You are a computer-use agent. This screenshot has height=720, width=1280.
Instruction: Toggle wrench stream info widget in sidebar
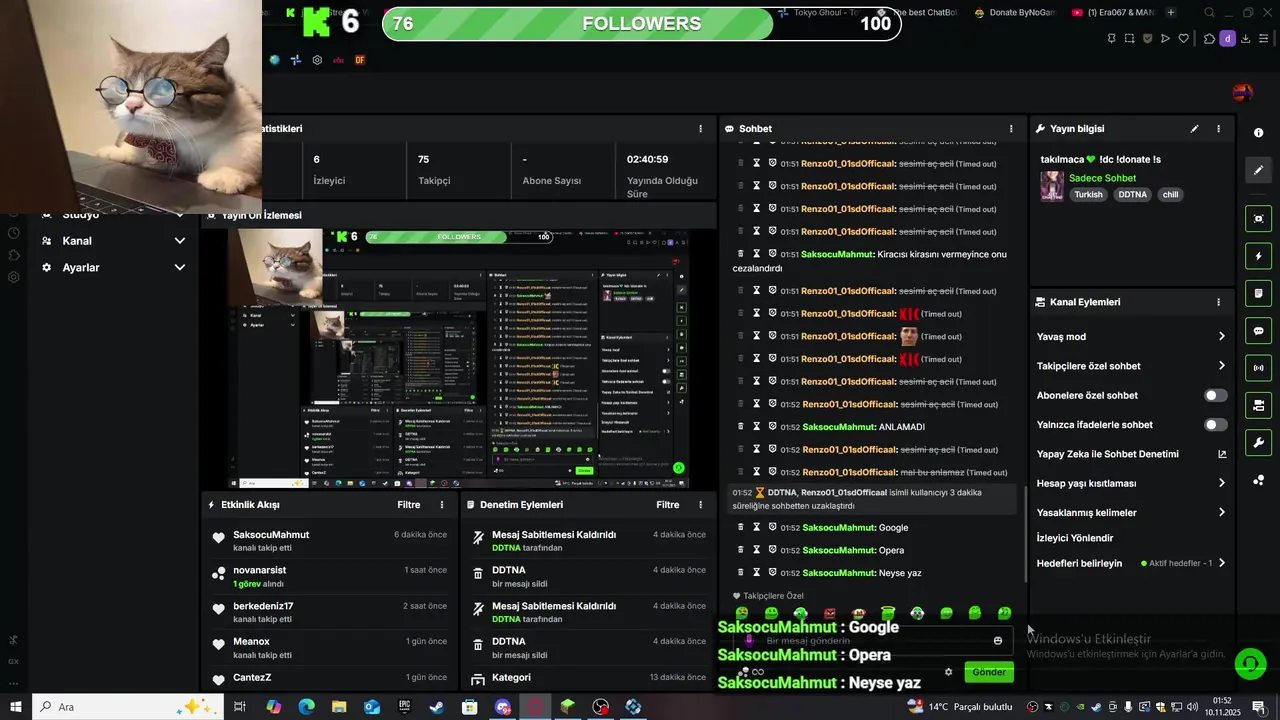(1259, 442)
